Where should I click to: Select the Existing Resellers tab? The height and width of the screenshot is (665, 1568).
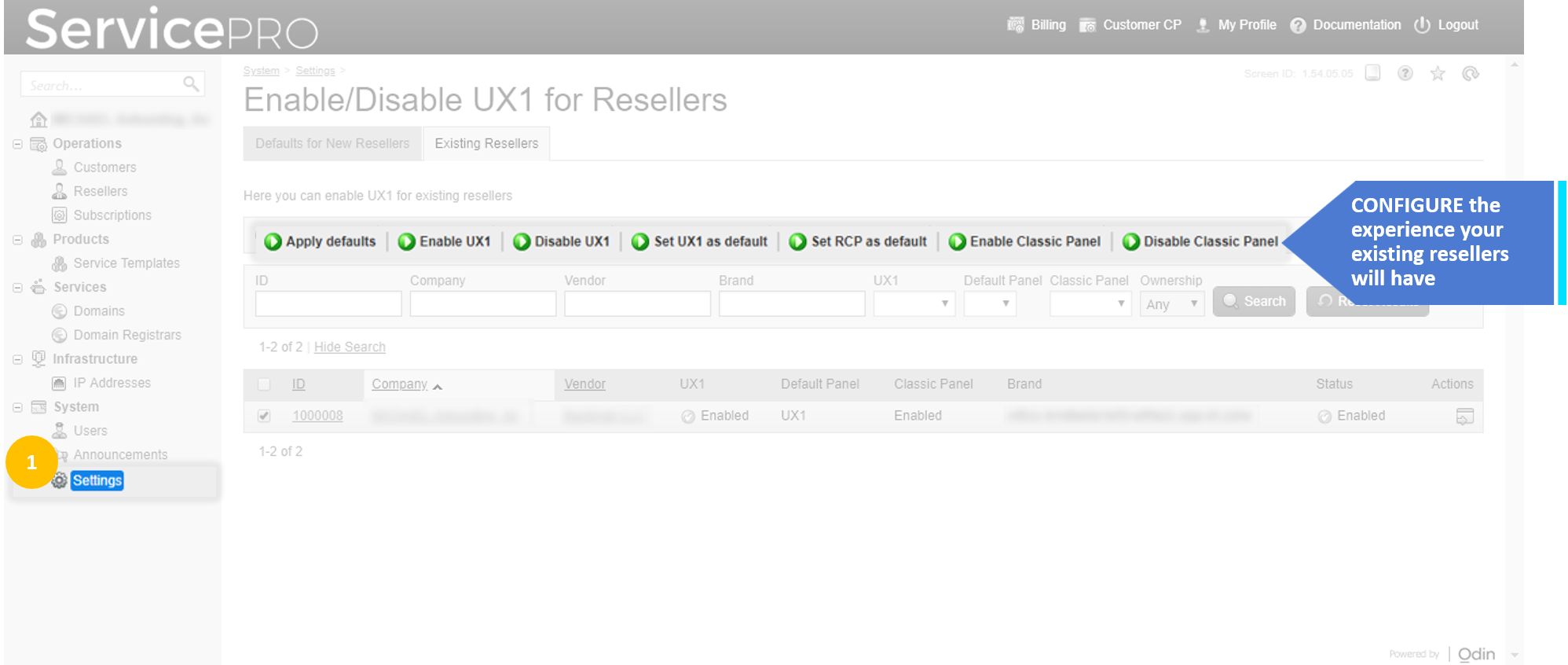486,144
